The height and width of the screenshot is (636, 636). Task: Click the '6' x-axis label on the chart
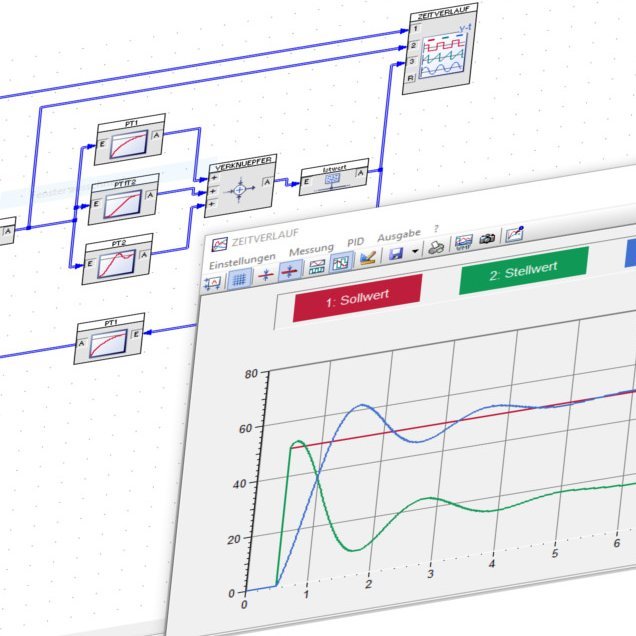point(617,543)
